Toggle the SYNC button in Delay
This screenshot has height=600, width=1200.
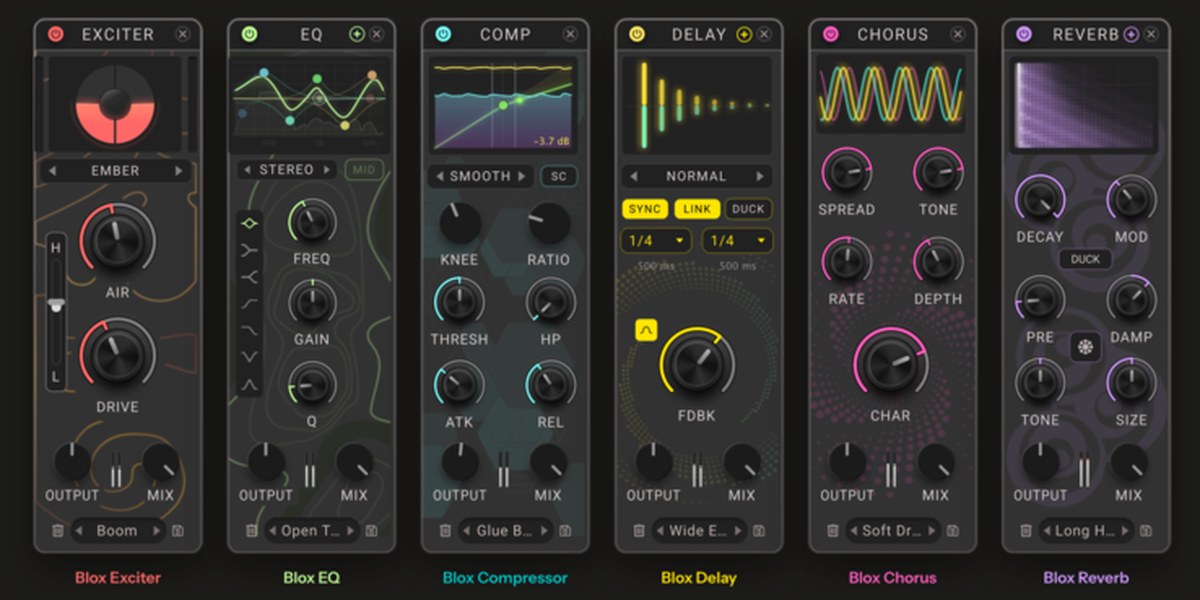(645, 209)
